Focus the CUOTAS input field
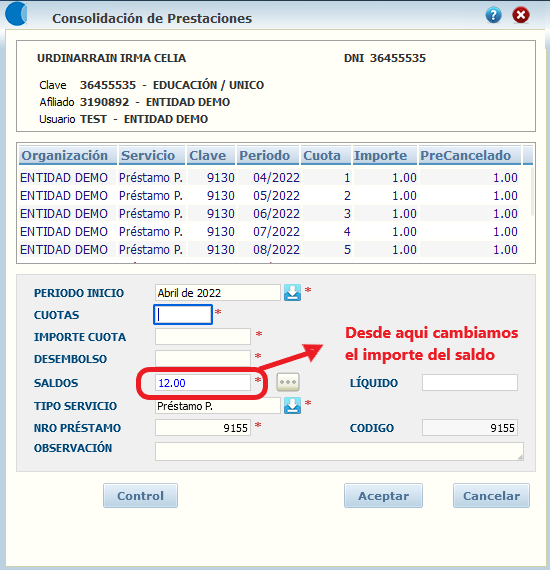The width and height of the screenshot is (550, 570). point(183,315)
